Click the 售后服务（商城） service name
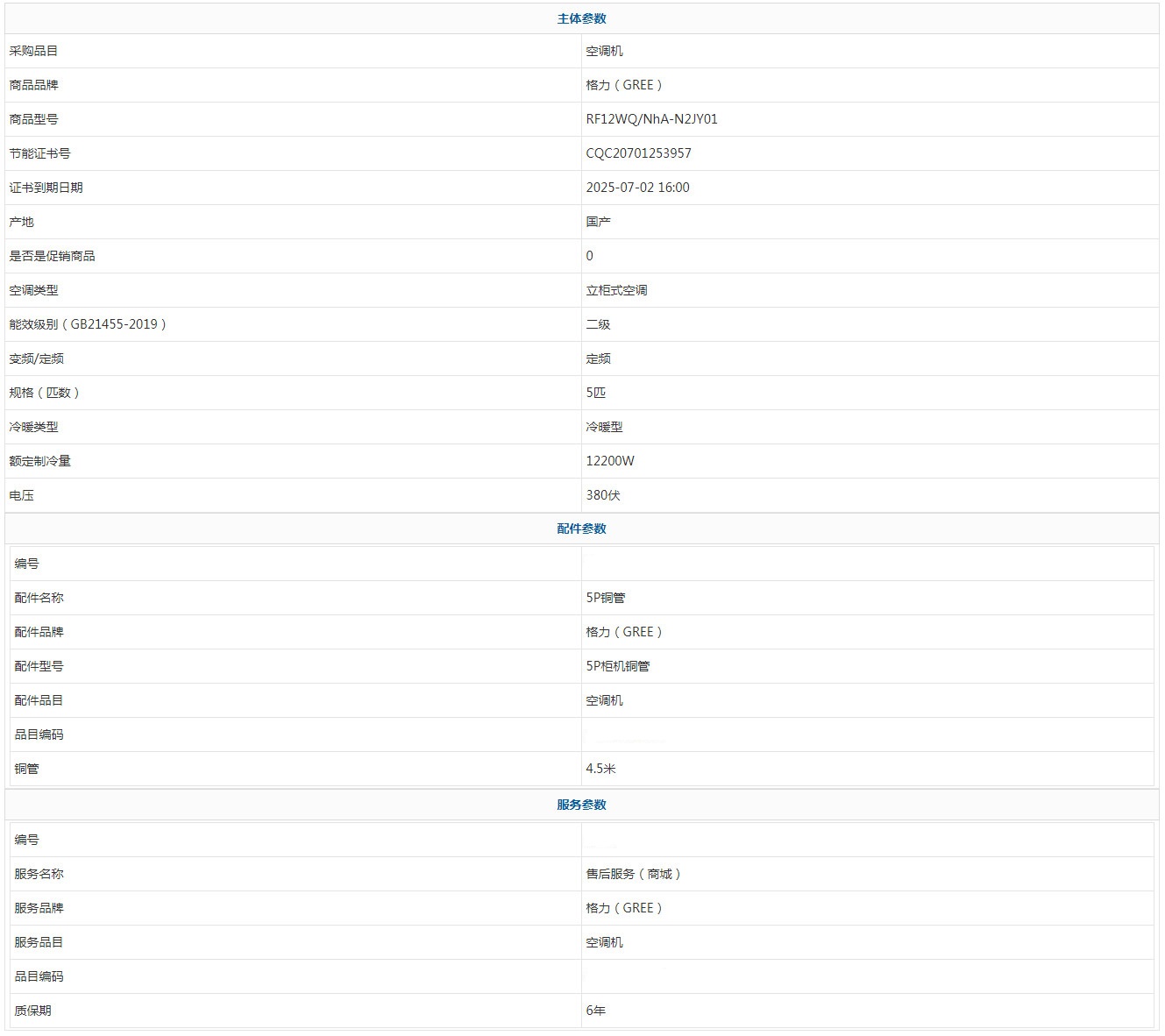This screenshot has height=1036, width=1165. click(634, 874)
